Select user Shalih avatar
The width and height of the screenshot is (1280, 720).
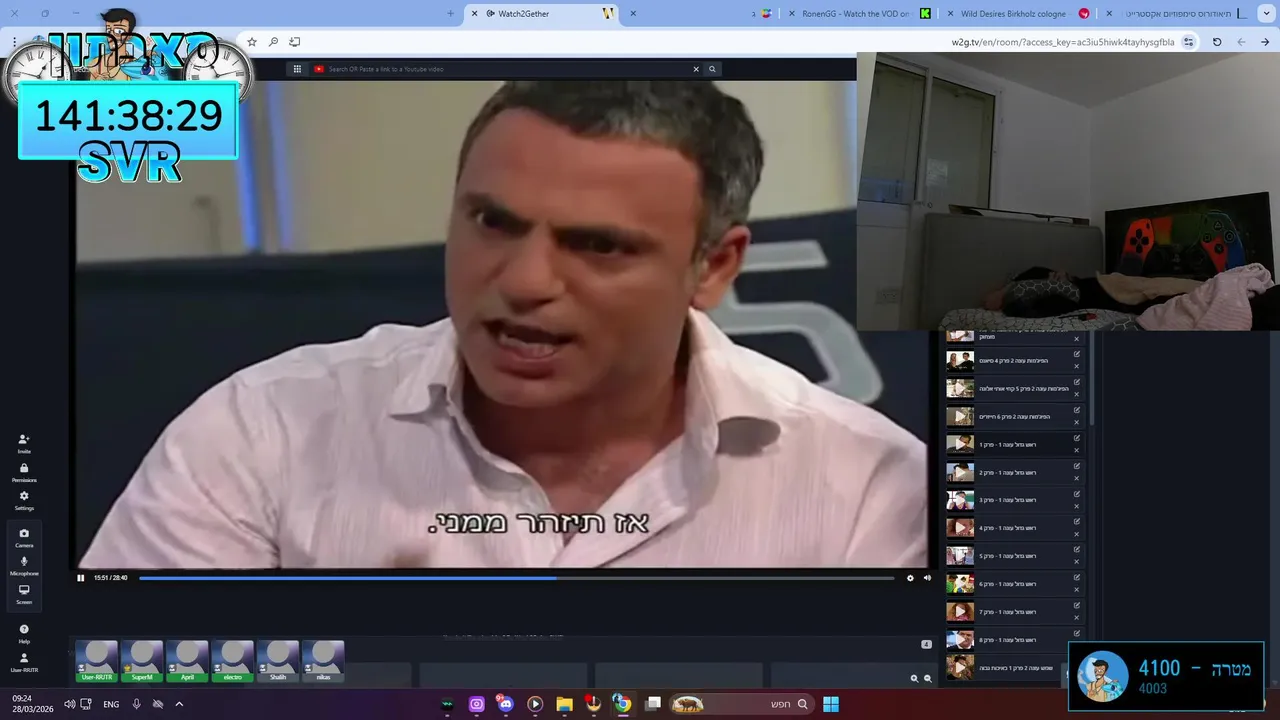point(278,661)
